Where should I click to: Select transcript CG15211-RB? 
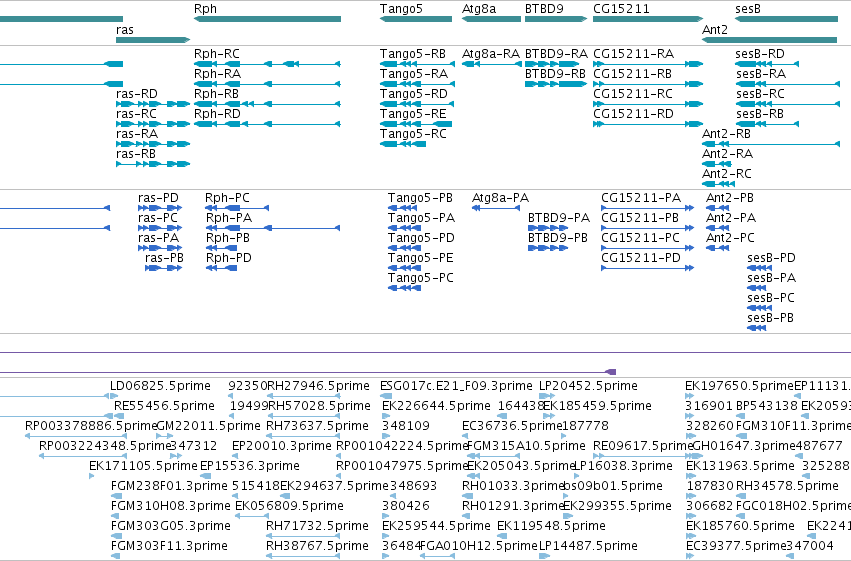click(632, 74)
